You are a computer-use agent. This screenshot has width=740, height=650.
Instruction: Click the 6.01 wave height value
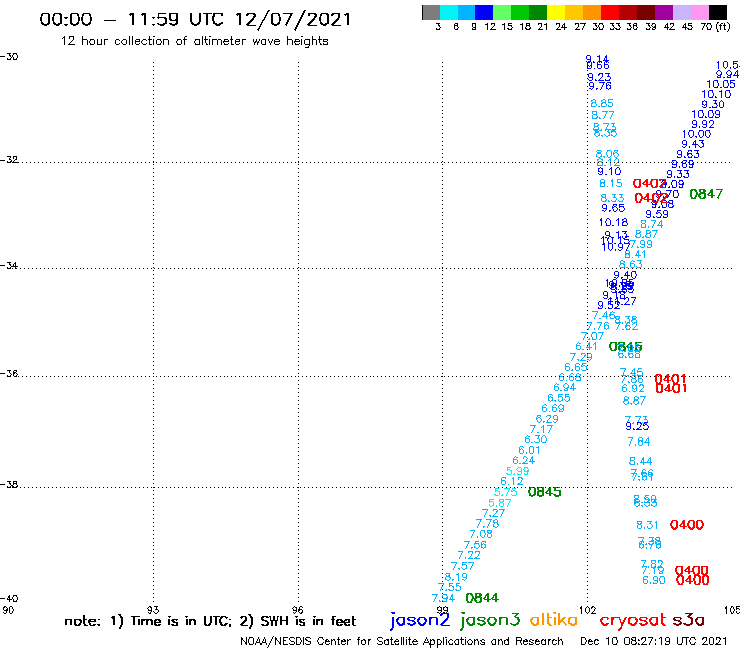[x=529, y=450]
